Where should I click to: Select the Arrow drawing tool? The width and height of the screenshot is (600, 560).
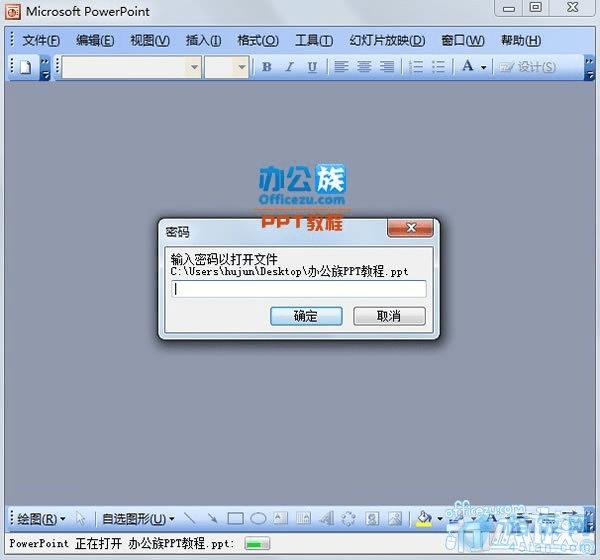pyautogui.click(x=212, y=519)
